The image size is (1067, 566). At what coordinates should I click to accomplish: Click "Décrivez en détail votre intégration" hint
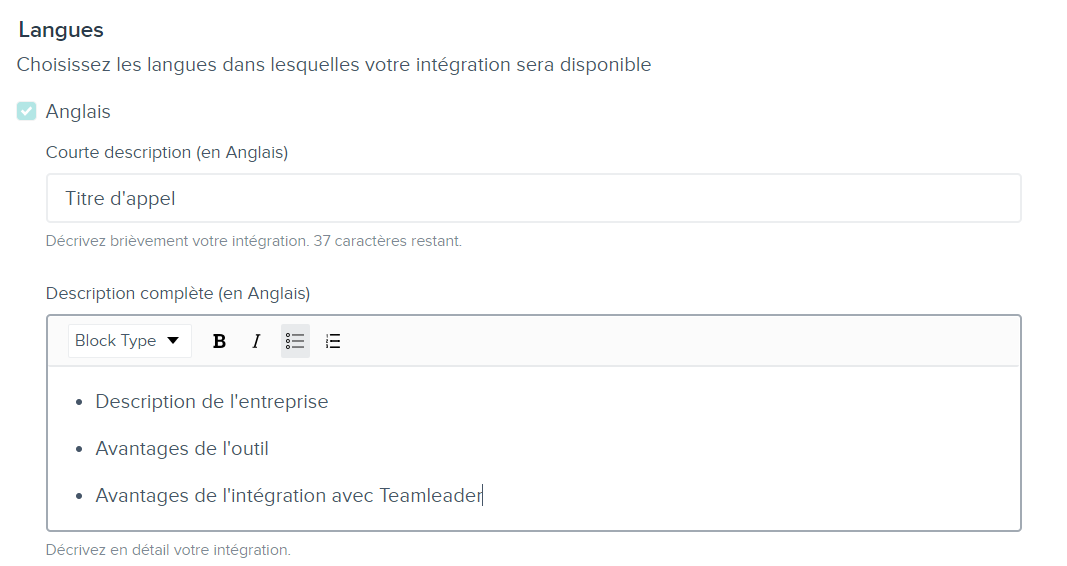pos(168,550)
